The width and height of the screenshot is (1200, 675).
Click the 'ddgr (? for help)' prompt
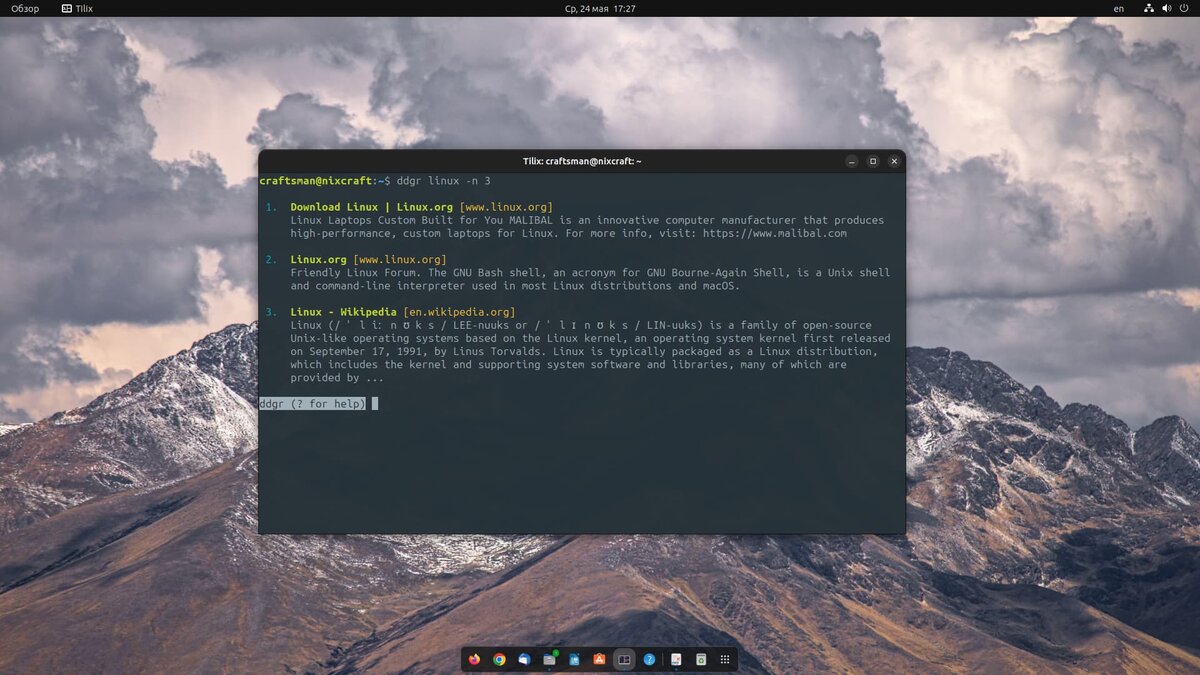tap(312, 403)
